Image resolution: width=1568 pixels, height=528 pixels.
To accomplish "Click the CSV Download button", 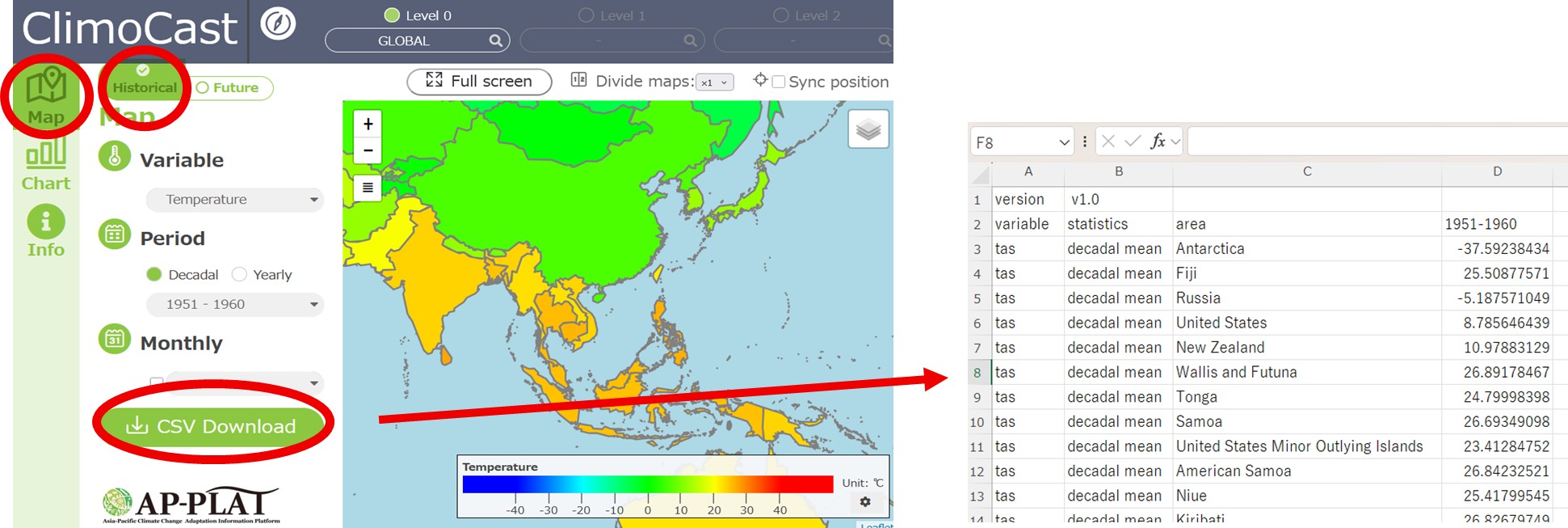I will coord(212,426).
